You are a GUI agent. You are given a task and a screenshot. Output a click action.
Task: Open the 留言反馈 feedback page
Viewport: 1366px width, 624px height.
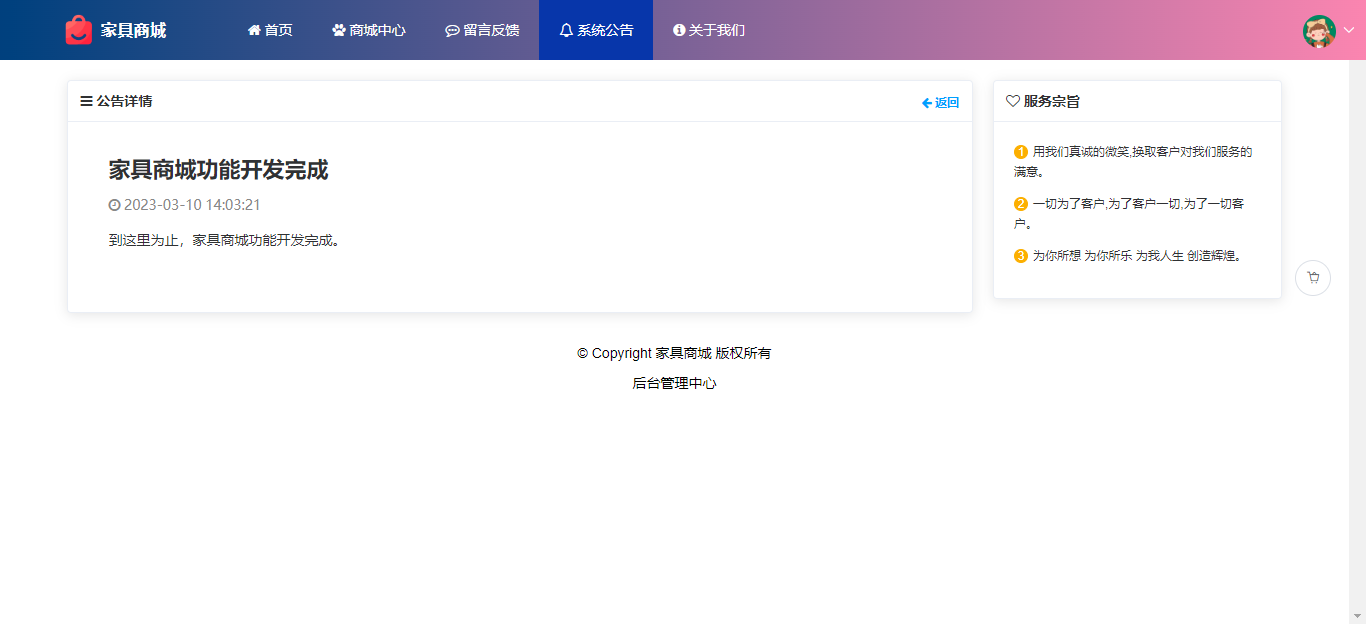[x=482, y=30]
